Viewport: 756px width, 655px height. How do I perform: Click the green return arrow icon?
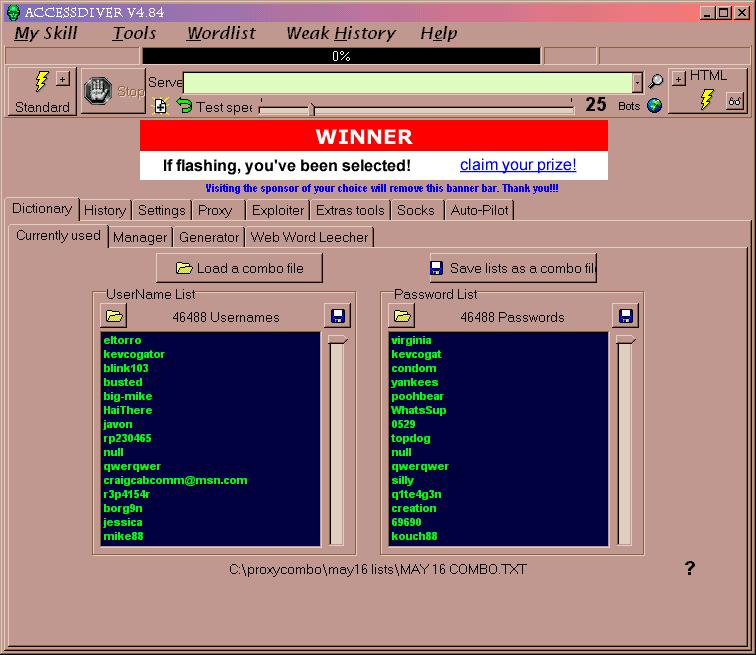coord(184,105)
